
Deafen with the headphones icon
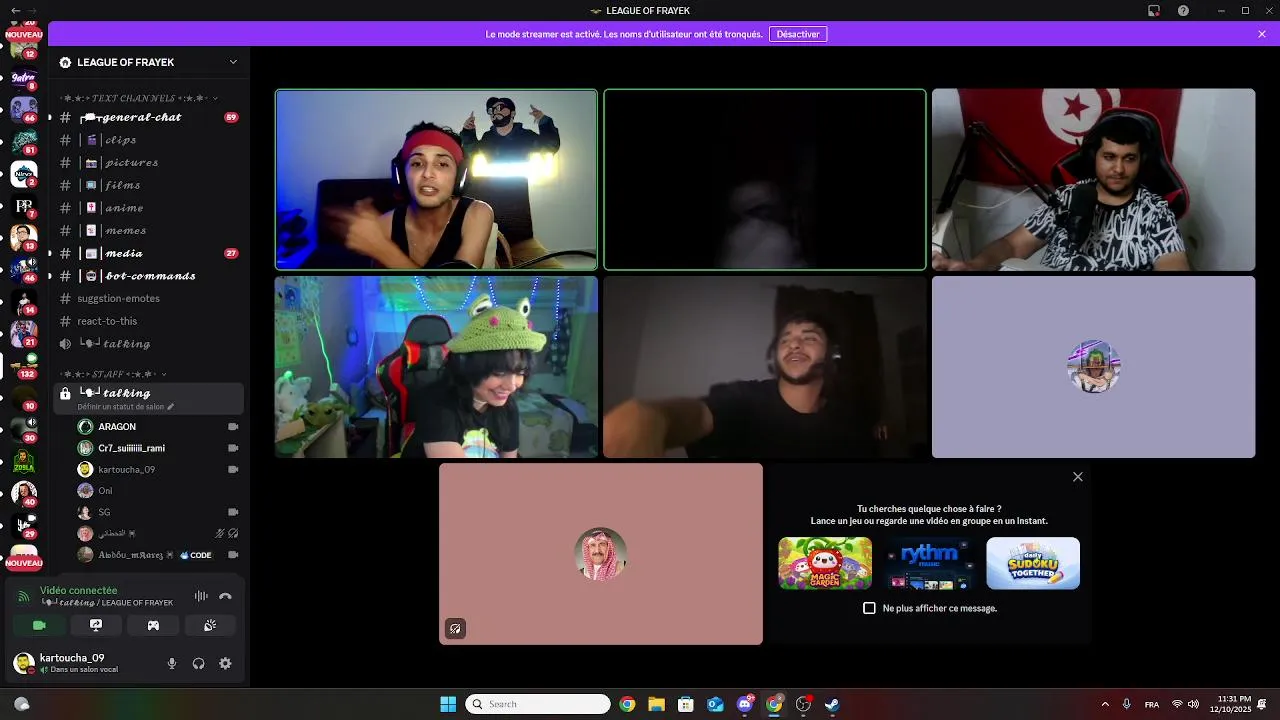pyautogui.click(x=198, y=663)
